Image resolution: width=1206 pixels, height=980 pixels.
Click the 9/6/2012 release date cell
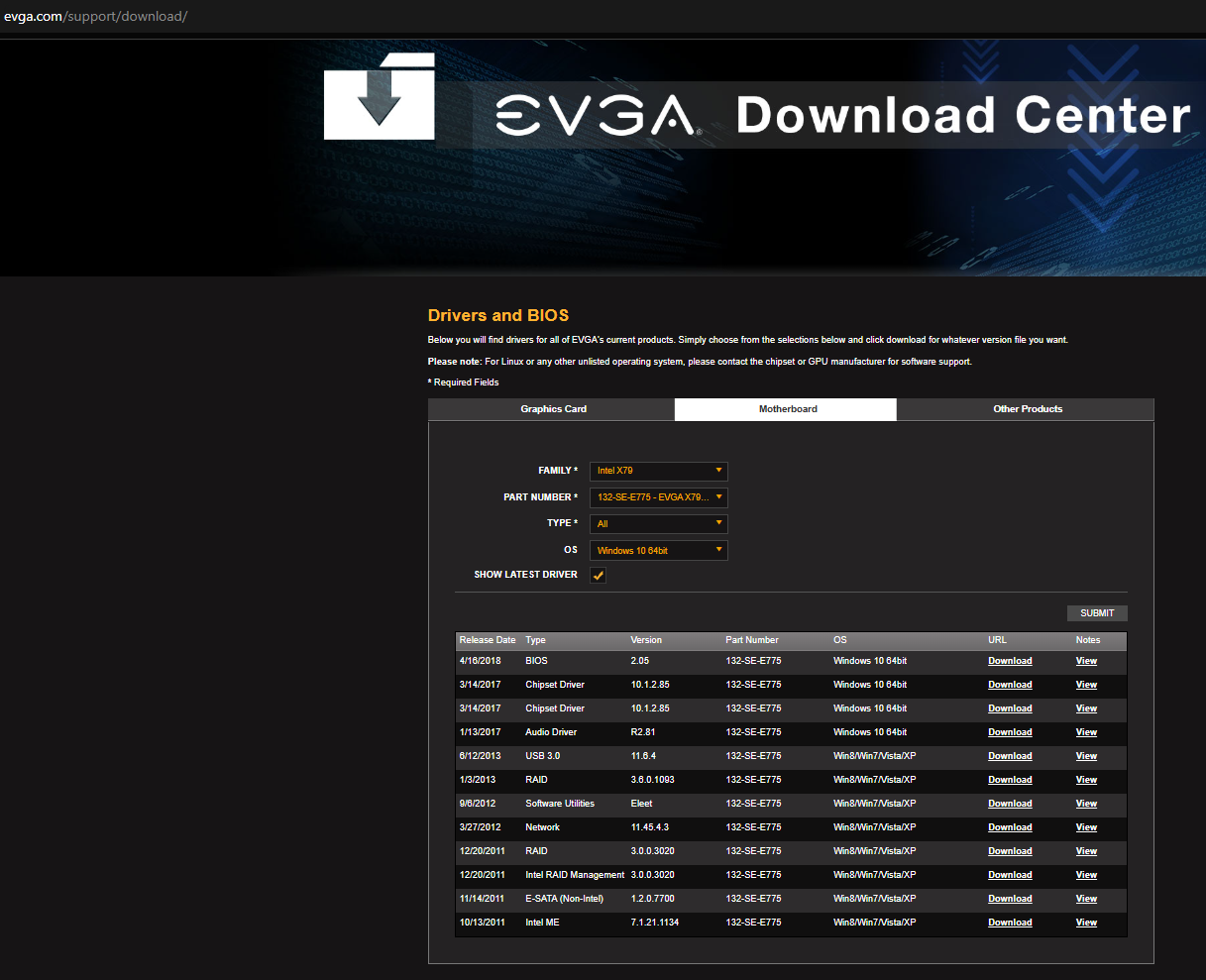478,804
